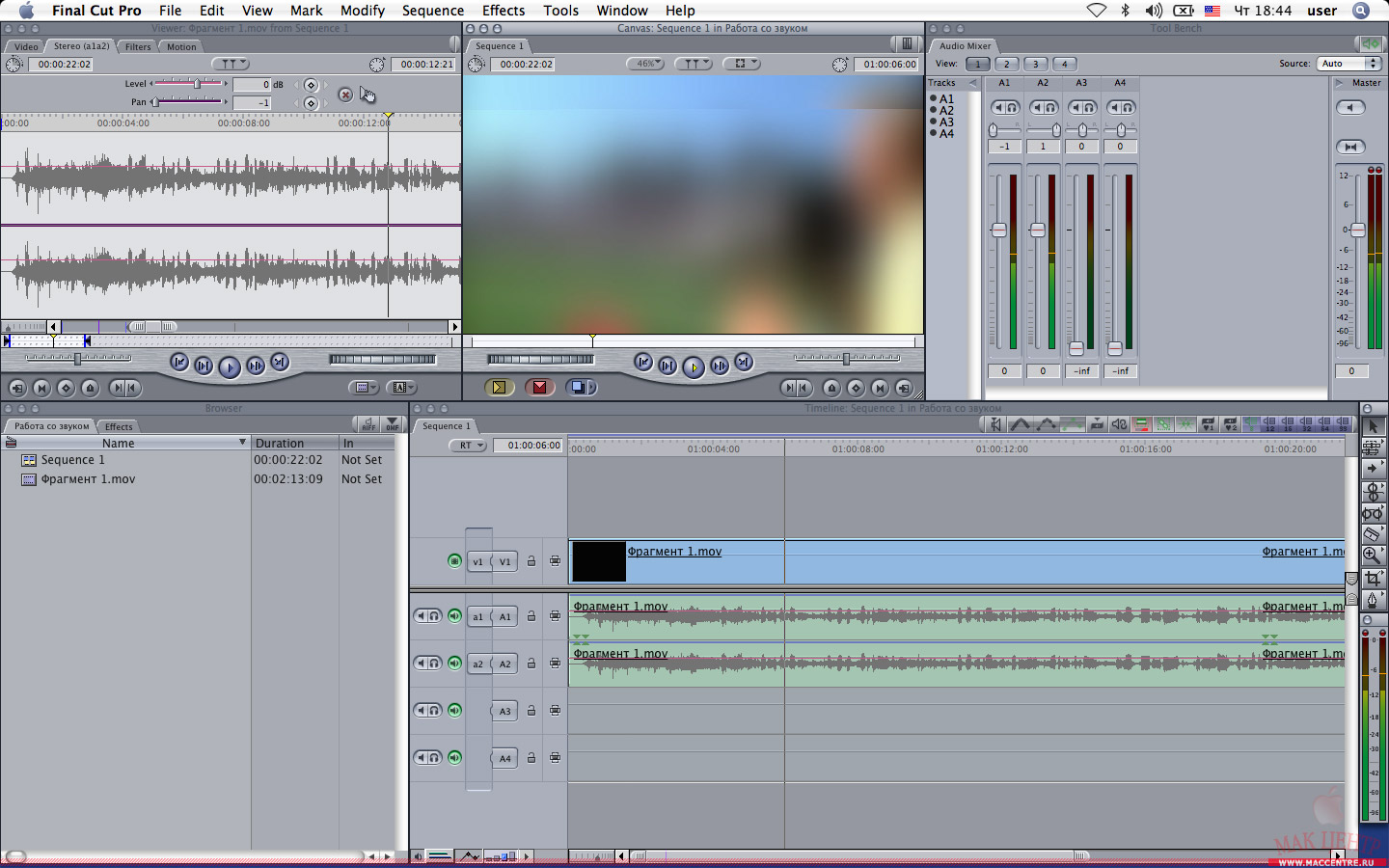The image size is (1389, 868).
Task: Click Play Around Current in Viewer transport
Action: pyautogui.click(x=256, y=366)
